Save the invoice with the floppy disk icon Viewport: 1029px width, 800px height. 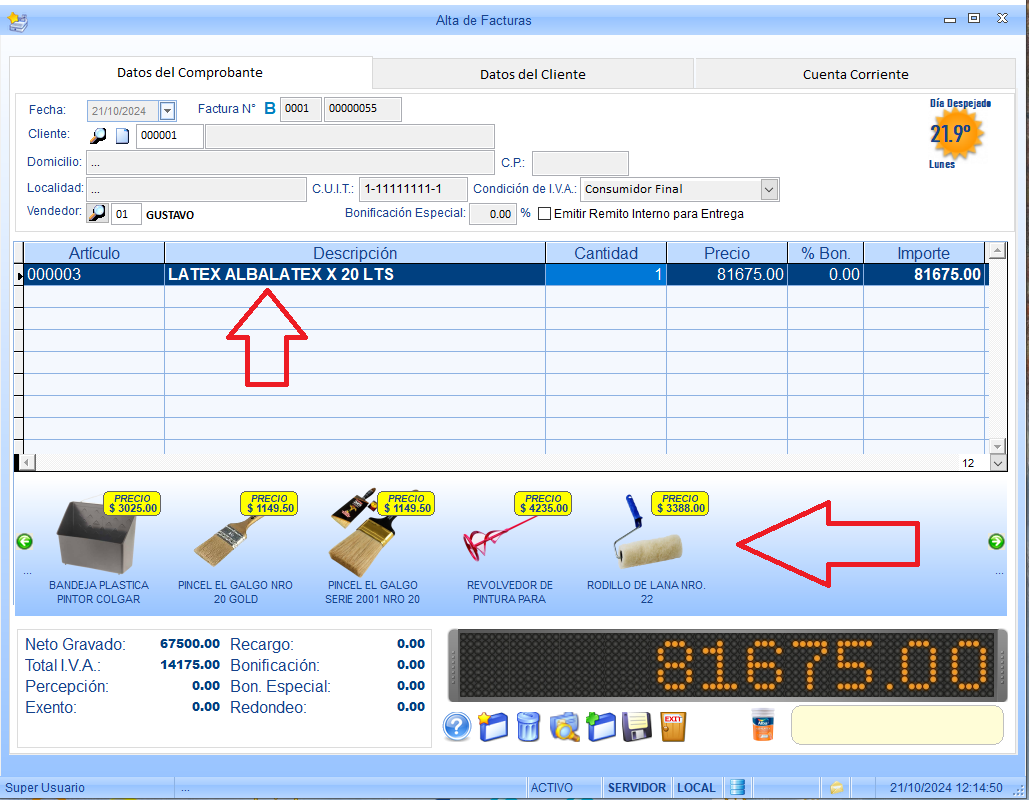coord(637,727)
